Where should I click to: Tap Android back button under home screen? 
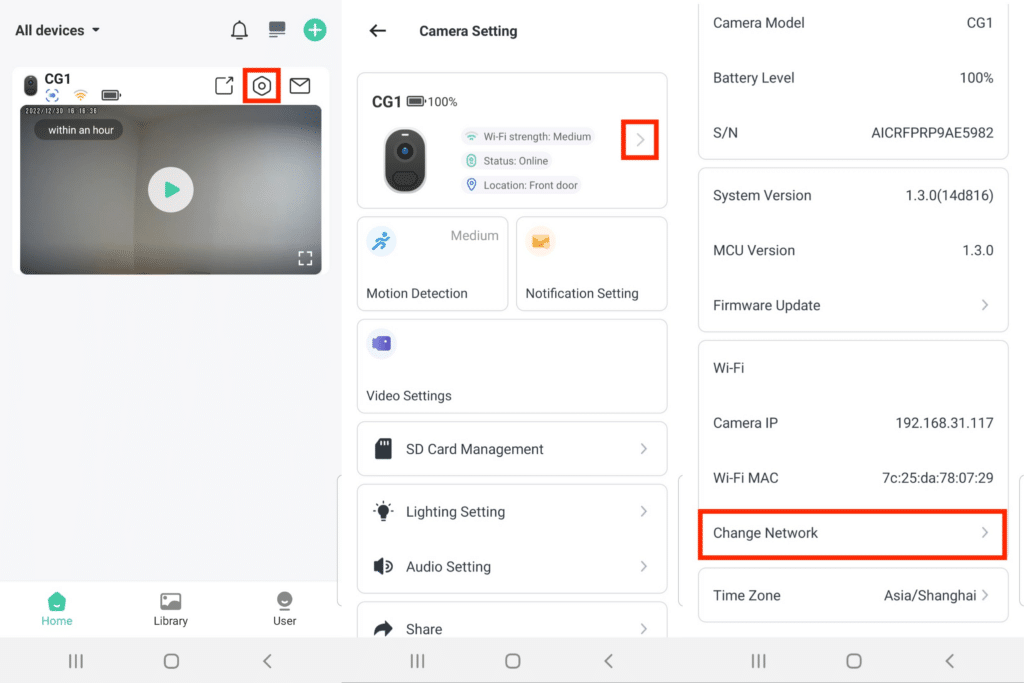(x=267, y=661)
